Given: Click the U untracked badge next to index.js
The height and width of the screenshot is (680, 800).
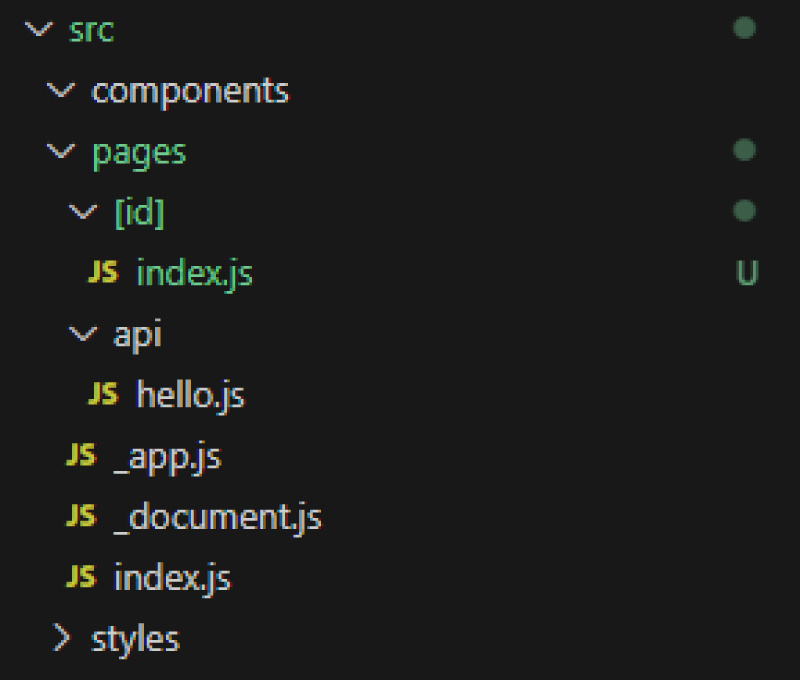Looking at the screenshot, I should [x=745, y=272].
